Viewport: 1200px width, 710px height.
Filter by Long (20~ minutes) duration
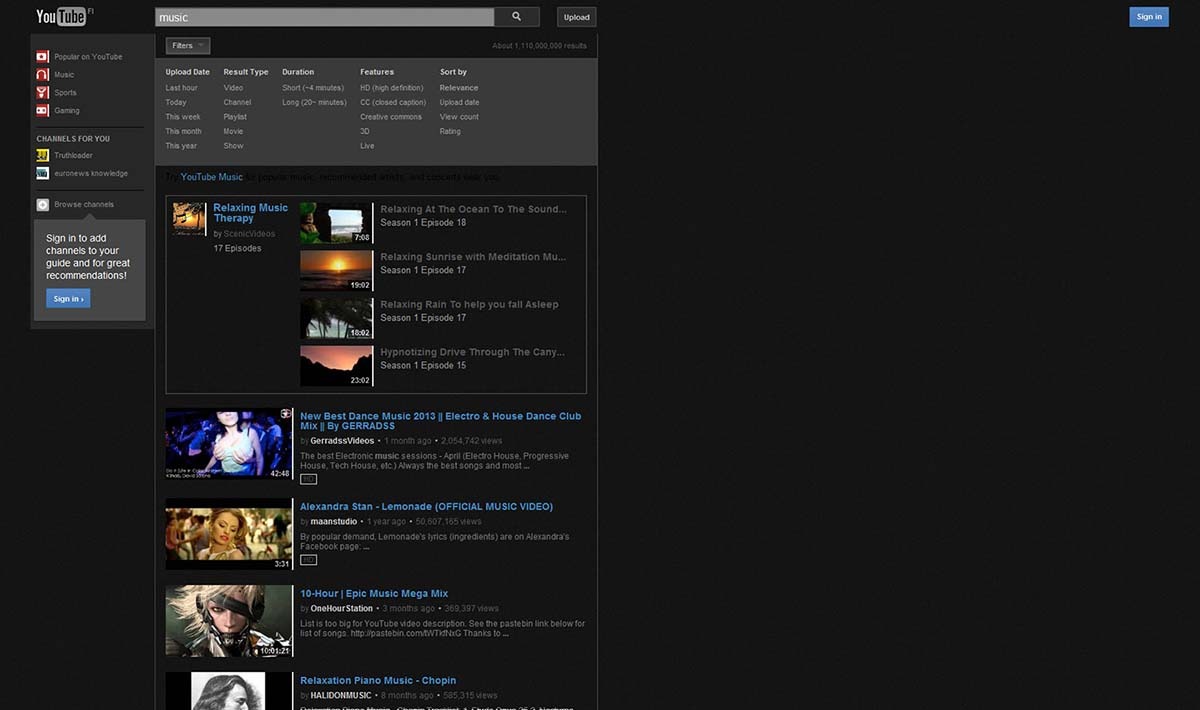tap(314, 102)
